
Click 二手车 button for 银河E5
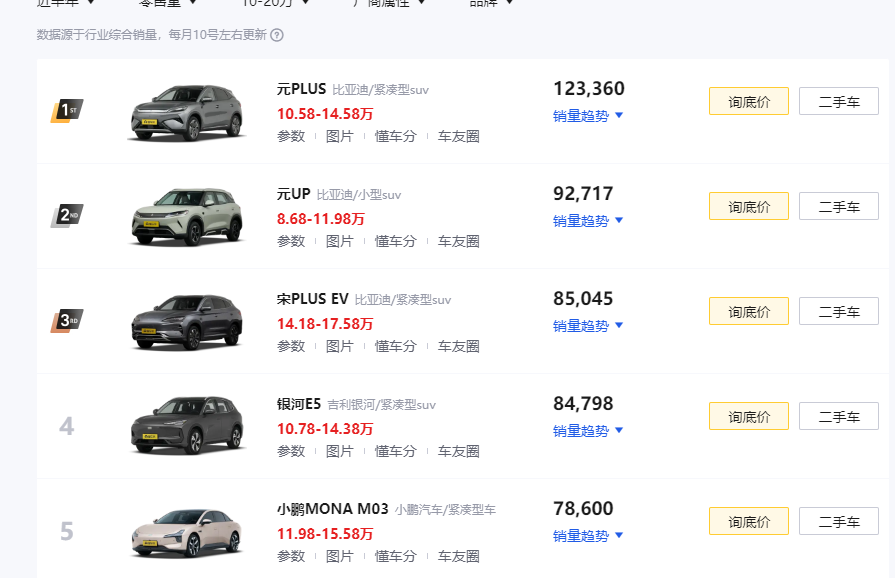838,417
